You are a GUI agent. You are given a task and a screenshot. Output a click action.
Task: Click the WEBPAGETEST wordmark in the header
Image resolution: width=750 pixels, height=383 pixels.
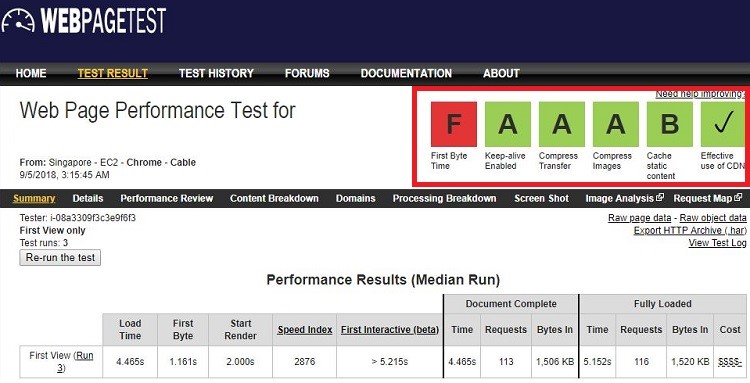pyautogui.click(x=103, y=21)
